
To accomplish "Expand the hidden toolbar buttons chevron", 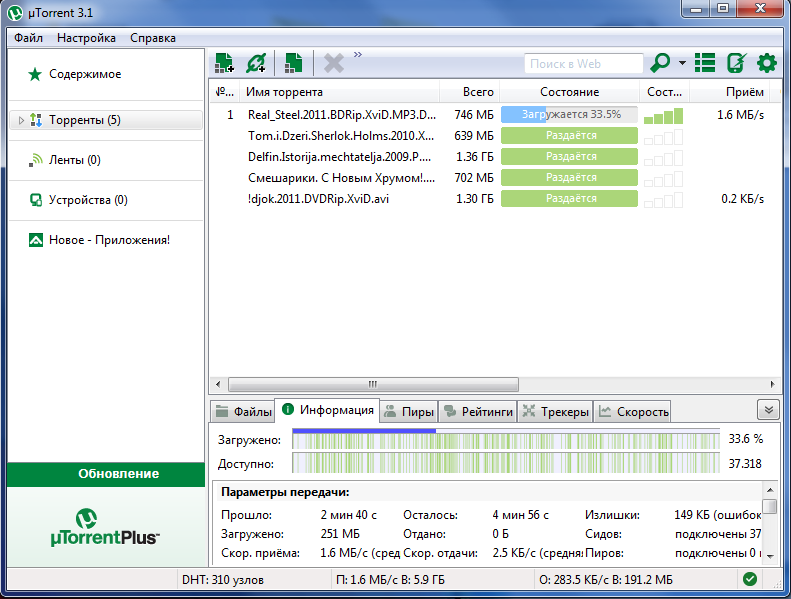I will click(x=358, y=55).
